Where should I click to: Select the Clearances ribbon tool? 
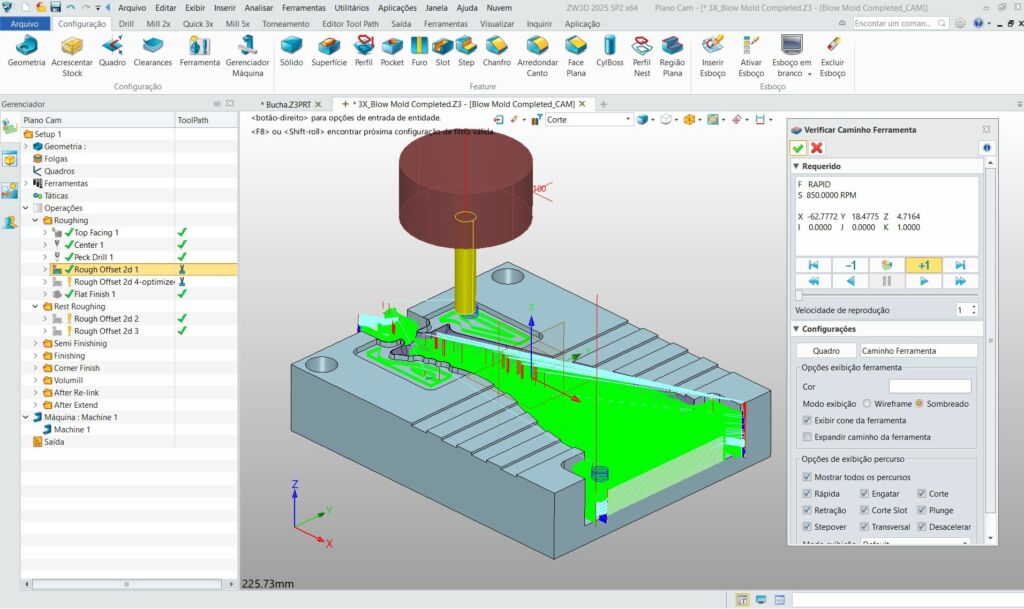pos(152,52)
